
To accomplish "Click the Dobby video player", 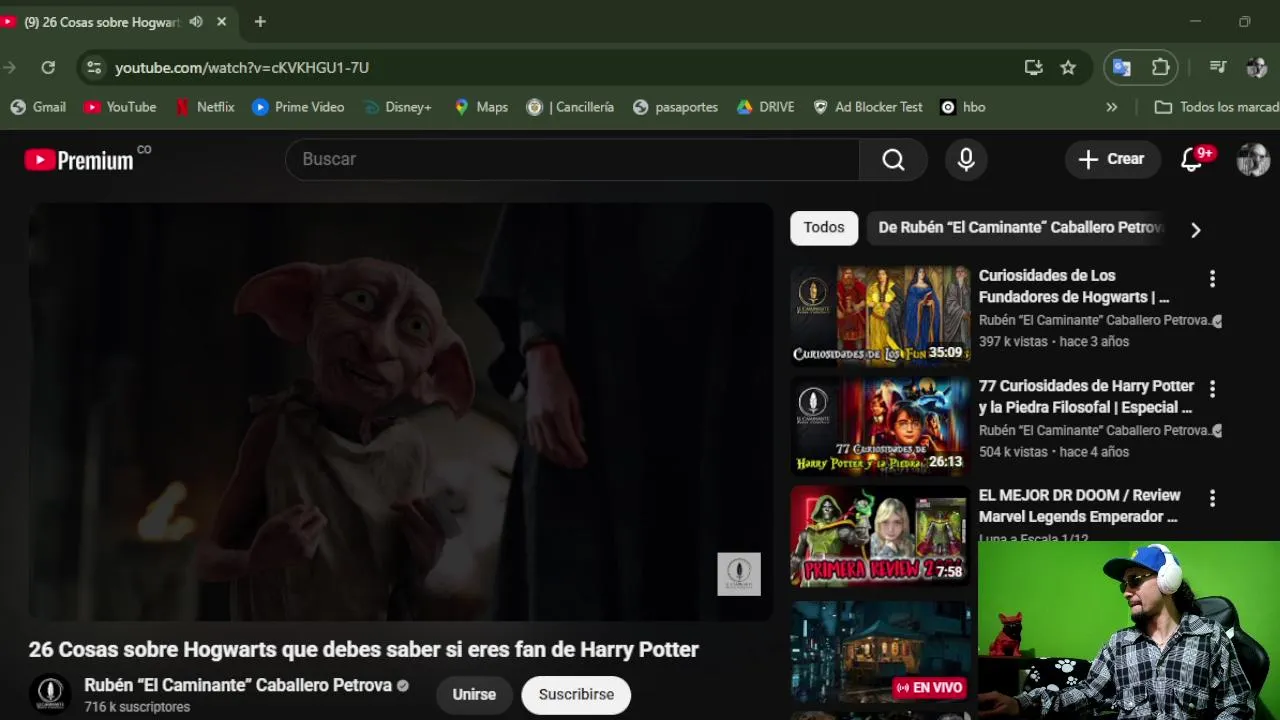I will coord(400,412).
